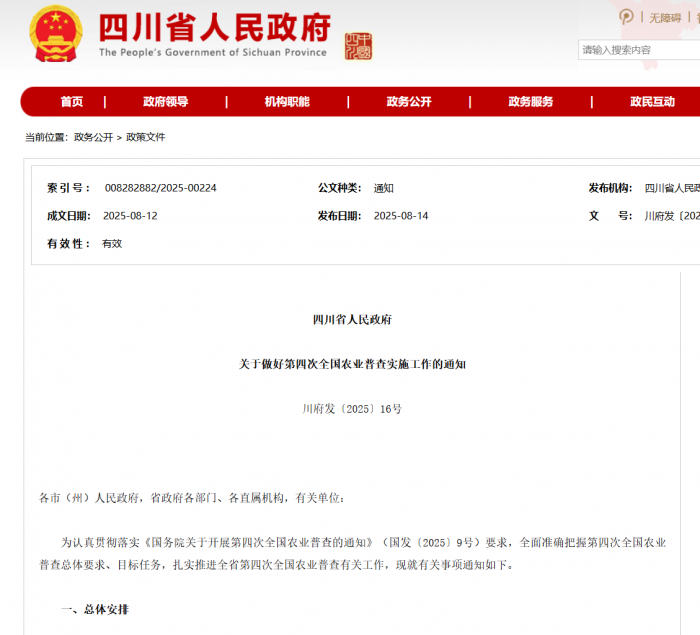Image resolution: width=700 pixels, height=635 pixels.
Task: Click the document type value 通知
Action: [x=383, y=188]
